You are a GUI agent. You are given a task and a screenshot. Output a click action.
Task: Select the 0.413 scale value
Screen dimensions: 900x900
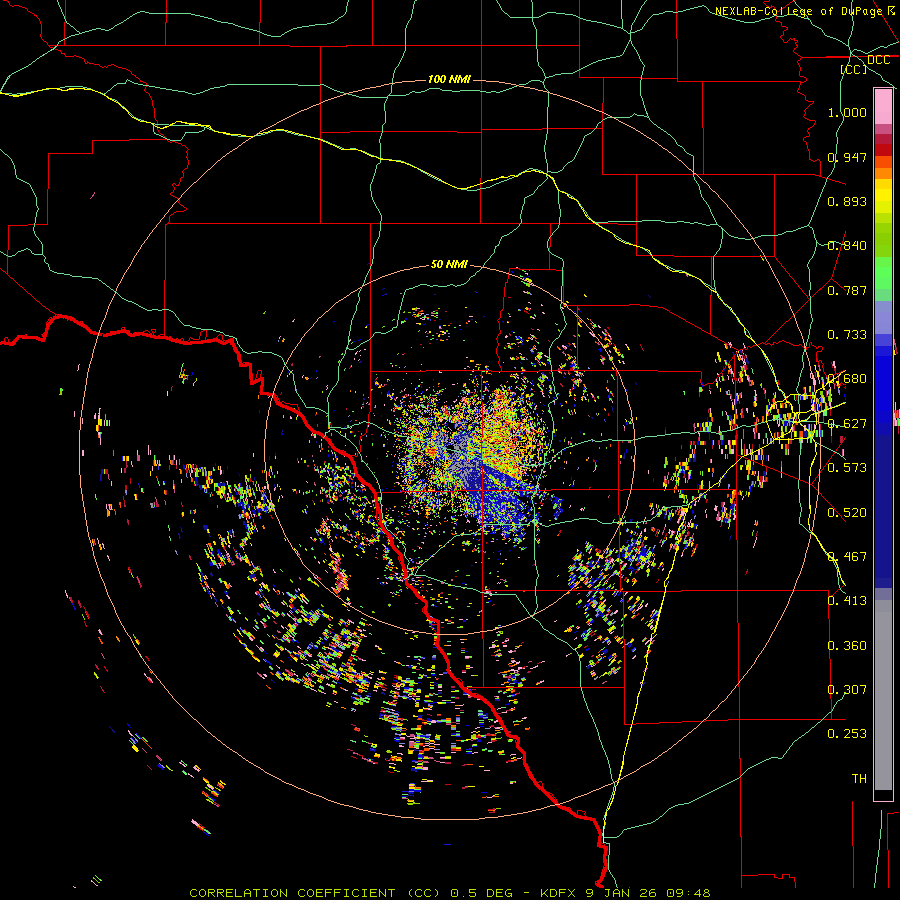[x=847, y=601]
